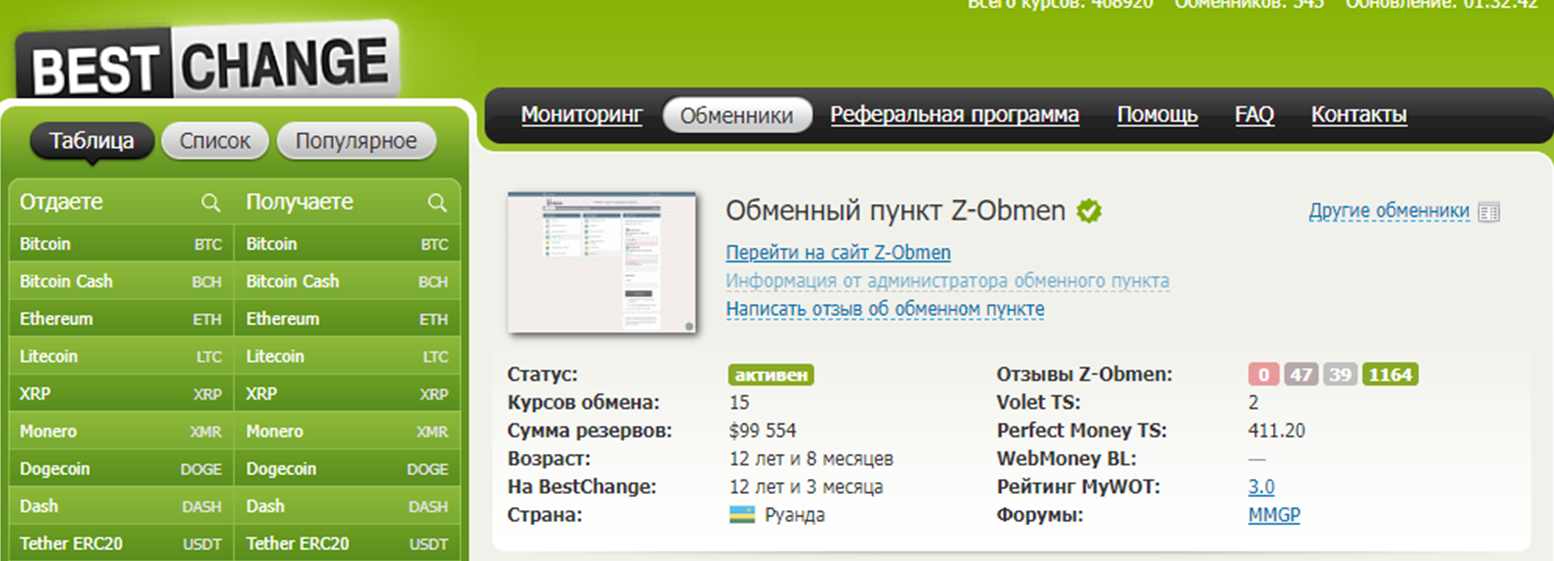Expand Информация от администратора обменного пункта
Screen dimensions: 1554x561
point(947,281)
